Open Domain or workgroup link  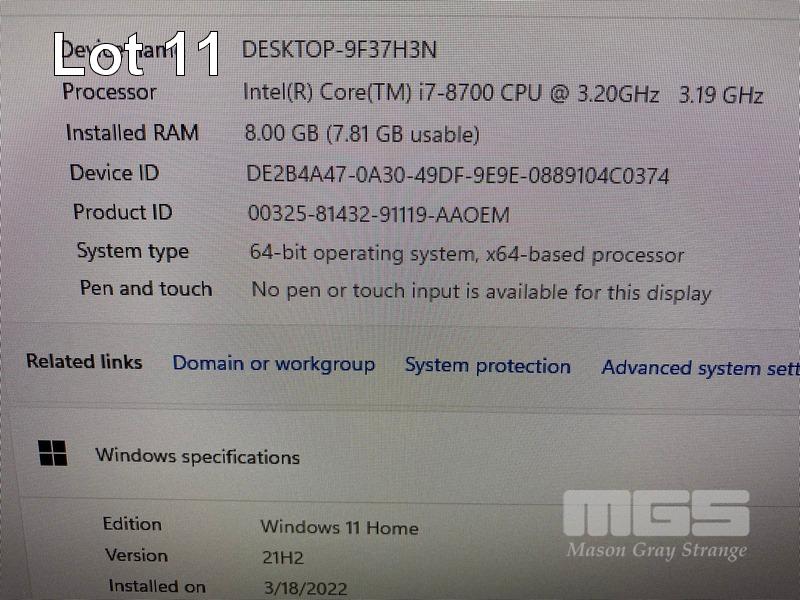[x=274, y=364]
